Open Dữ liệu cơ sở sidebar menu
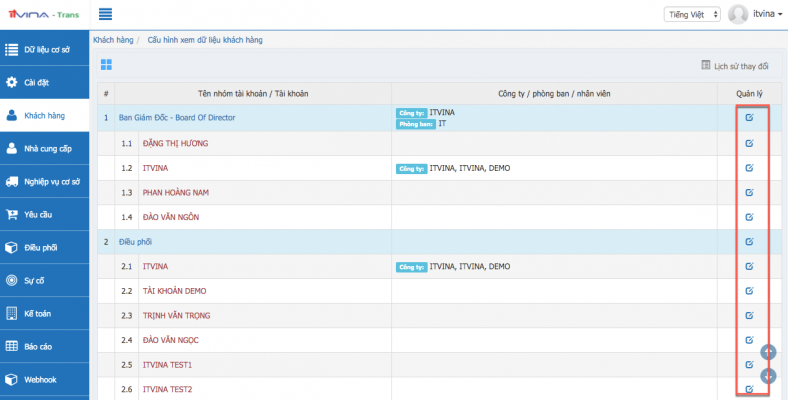The image size is (788, 400). pos(44,48)
